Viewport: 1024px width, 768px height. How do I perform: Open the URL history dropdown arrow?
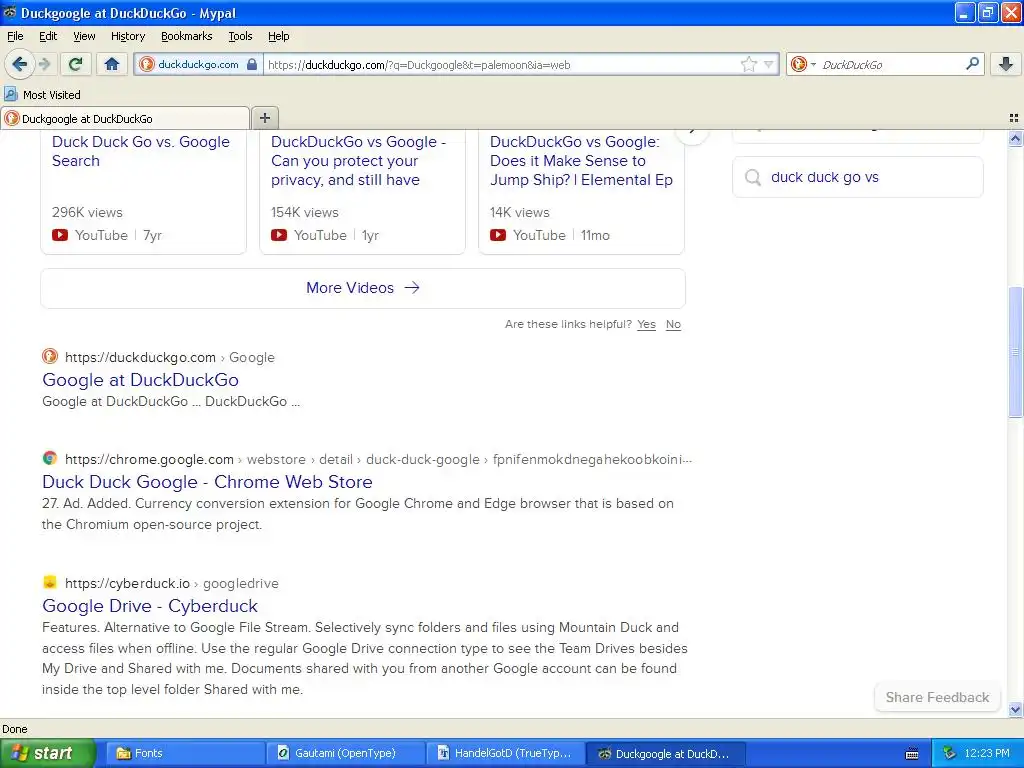(769, 64)
